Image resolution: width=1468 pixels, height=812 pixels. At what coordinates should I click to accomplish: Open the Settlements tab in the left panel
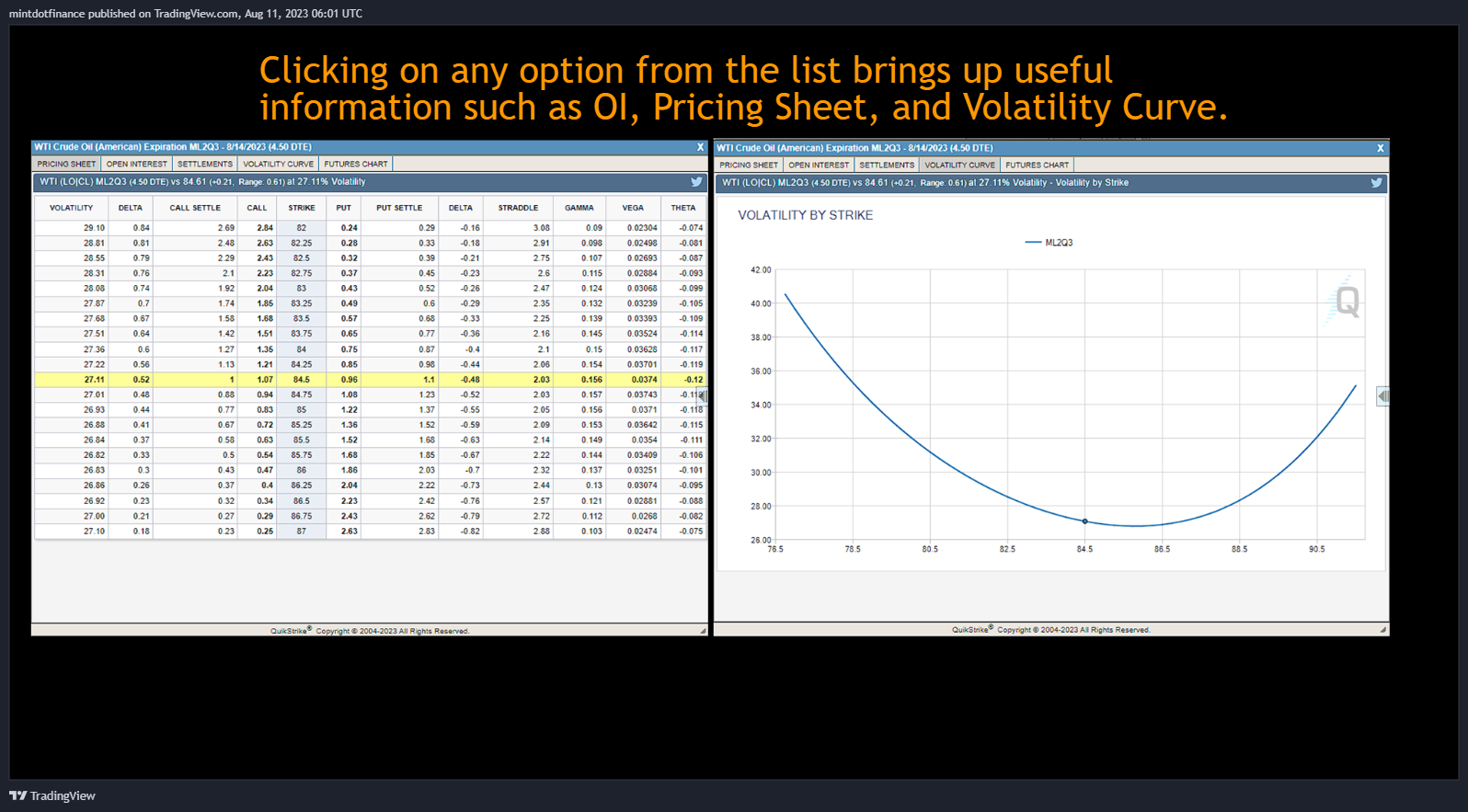tap(204, 164)
